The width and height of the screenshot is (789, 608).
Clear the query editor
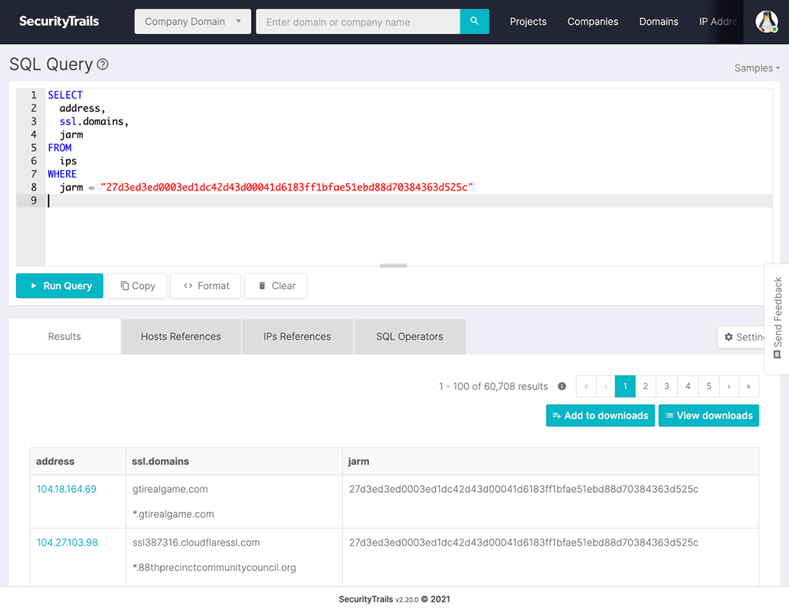(276, 286)
